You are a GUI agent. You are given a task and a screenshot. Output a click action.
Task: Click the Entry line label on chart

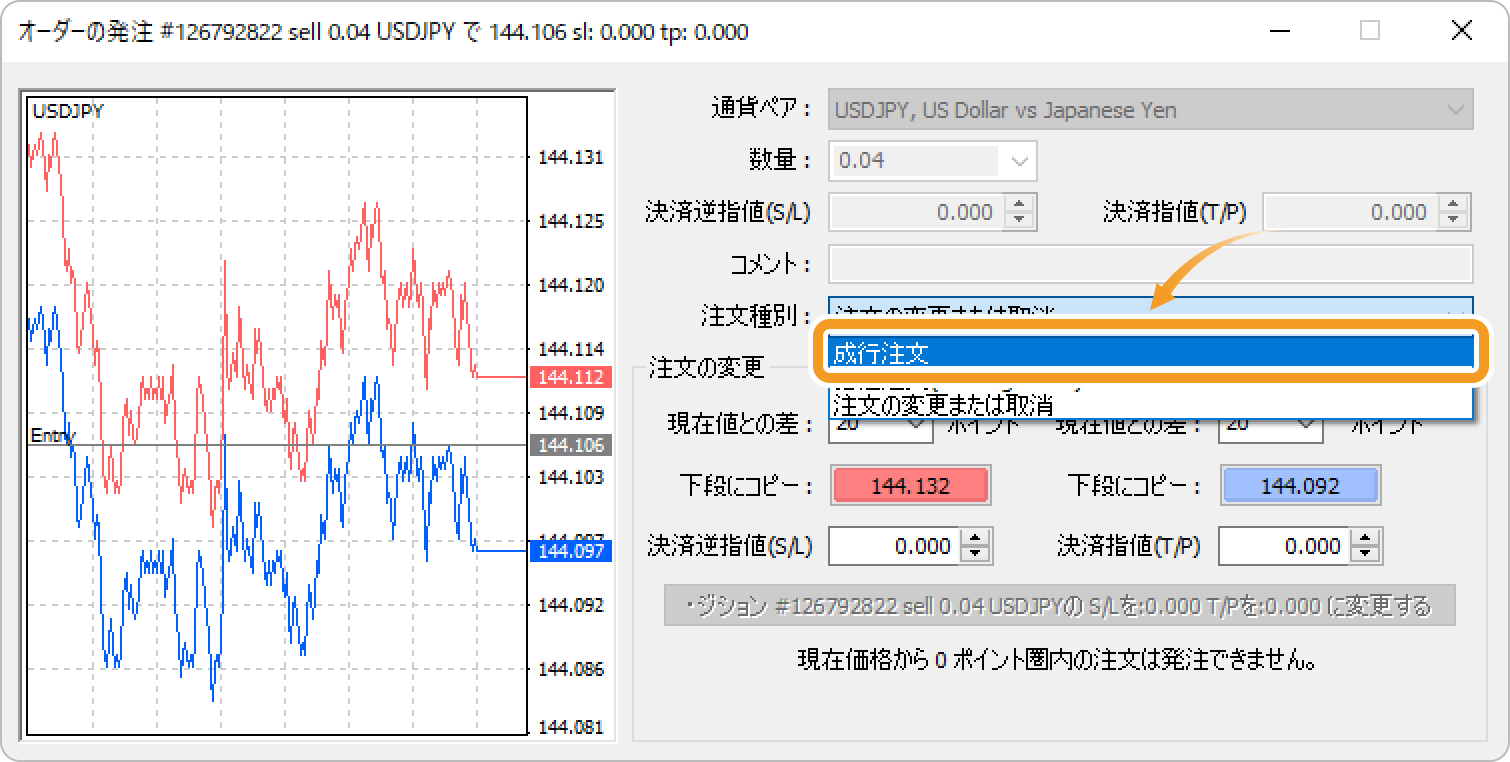tap(53, 436)
